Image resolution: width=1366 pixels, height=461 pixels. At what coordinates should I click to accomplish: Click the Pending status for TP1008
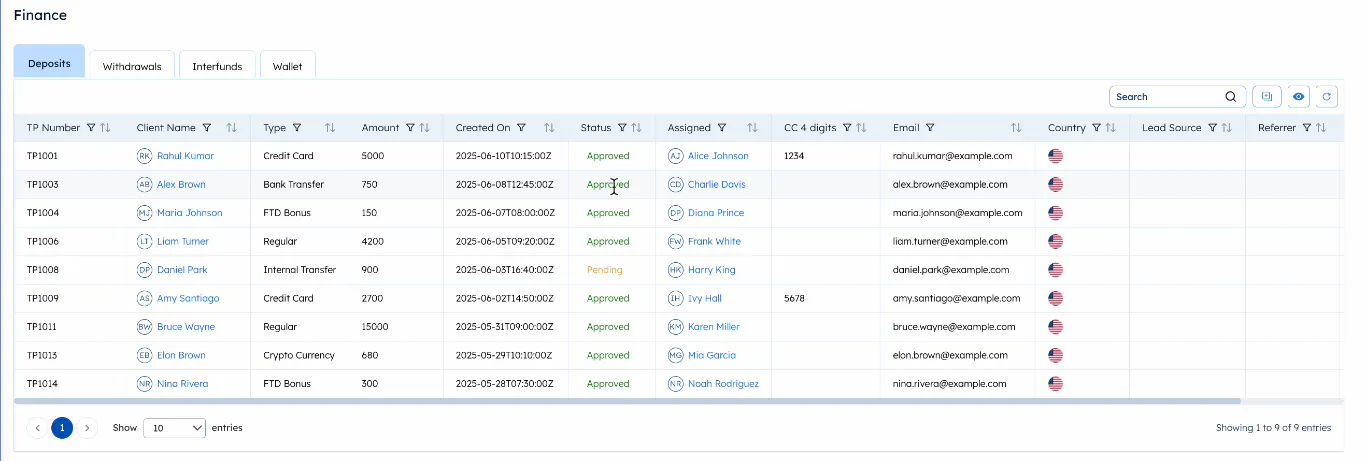click(x=604, y=270)
